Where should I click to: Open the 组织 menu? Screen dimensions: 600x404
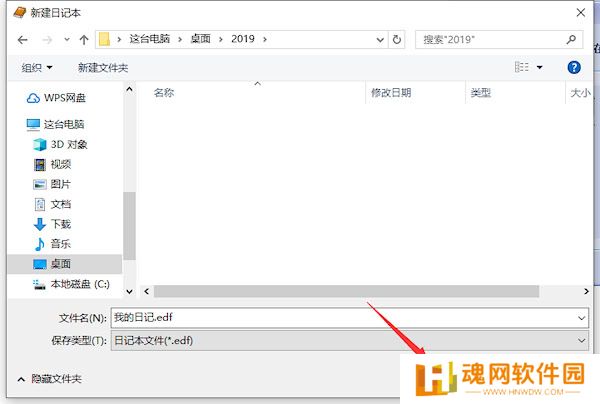point(37,68)
